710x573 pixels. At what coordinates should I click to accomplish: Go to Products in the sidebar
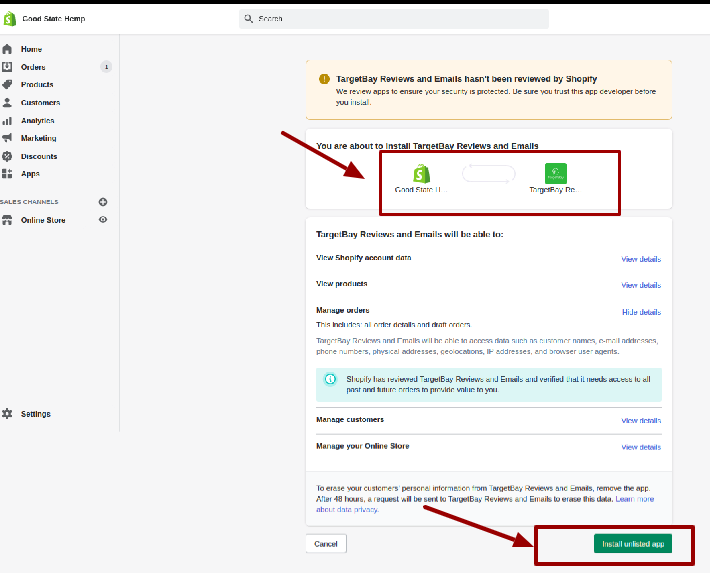(x=37, y=84)
